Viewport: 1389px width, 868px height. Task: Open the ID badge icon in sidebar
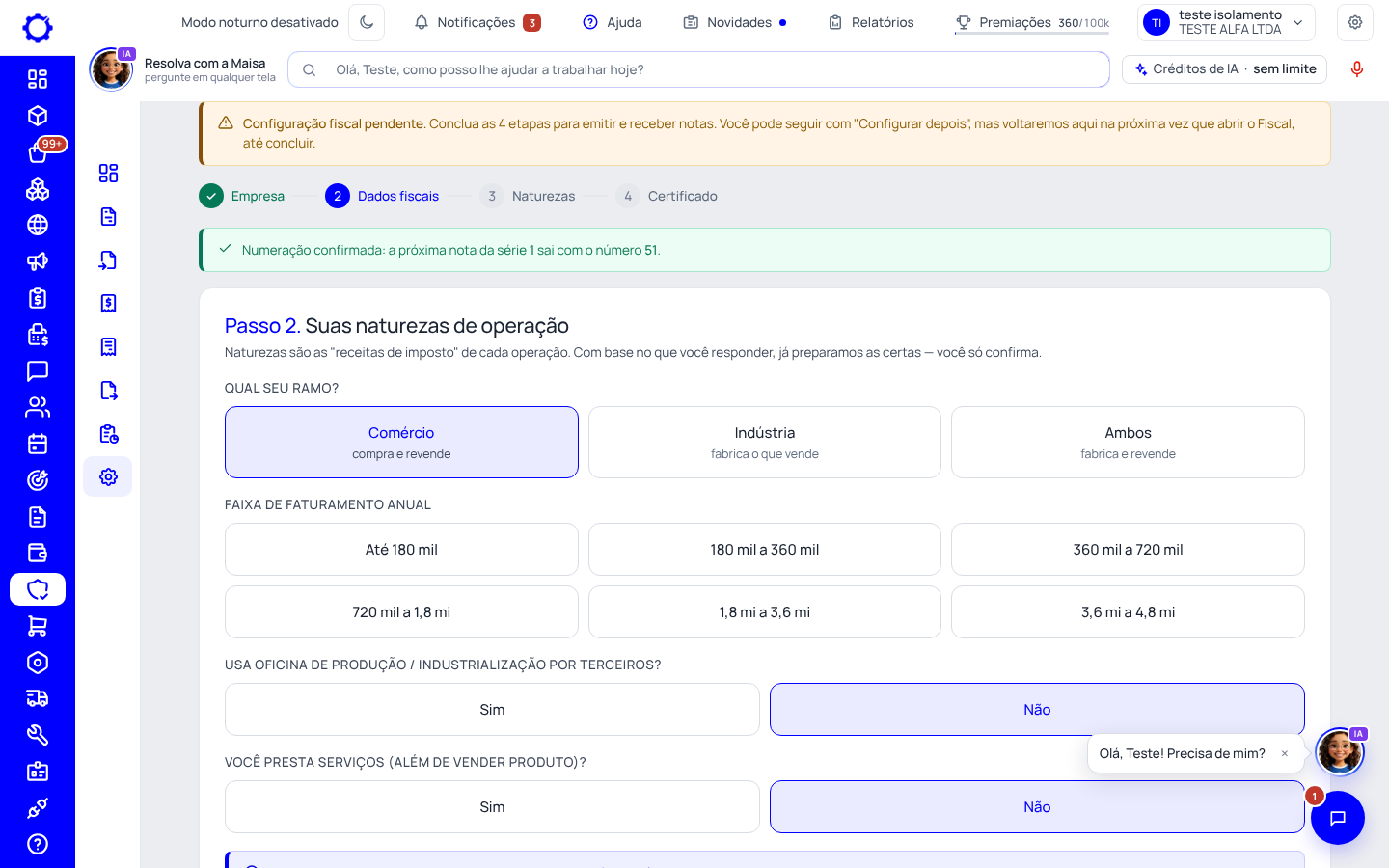pyautogui.click(x=38, y=772)
